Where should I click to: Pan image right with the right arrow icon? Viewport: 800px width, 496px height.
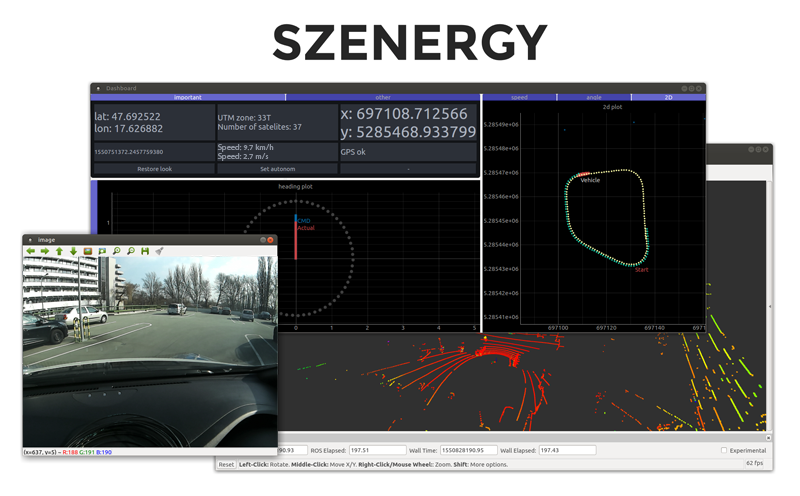pyautogui.click(x=45, y=251)
